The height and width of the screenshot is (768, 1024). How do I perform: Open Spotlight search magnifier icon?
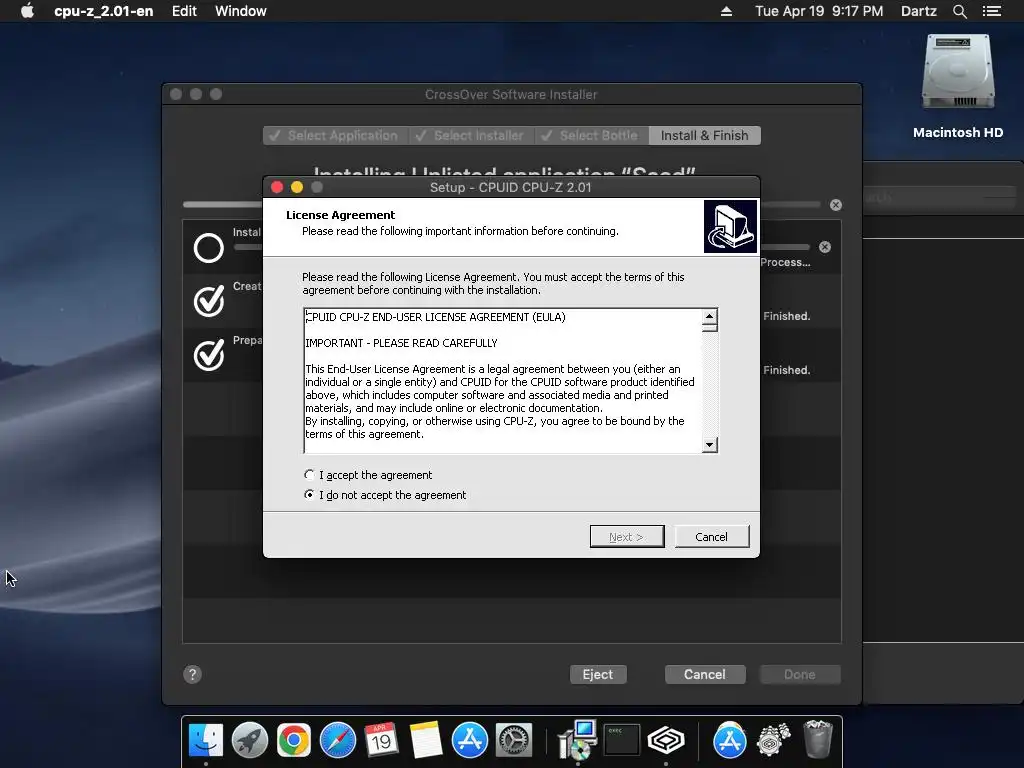(959, 11)
